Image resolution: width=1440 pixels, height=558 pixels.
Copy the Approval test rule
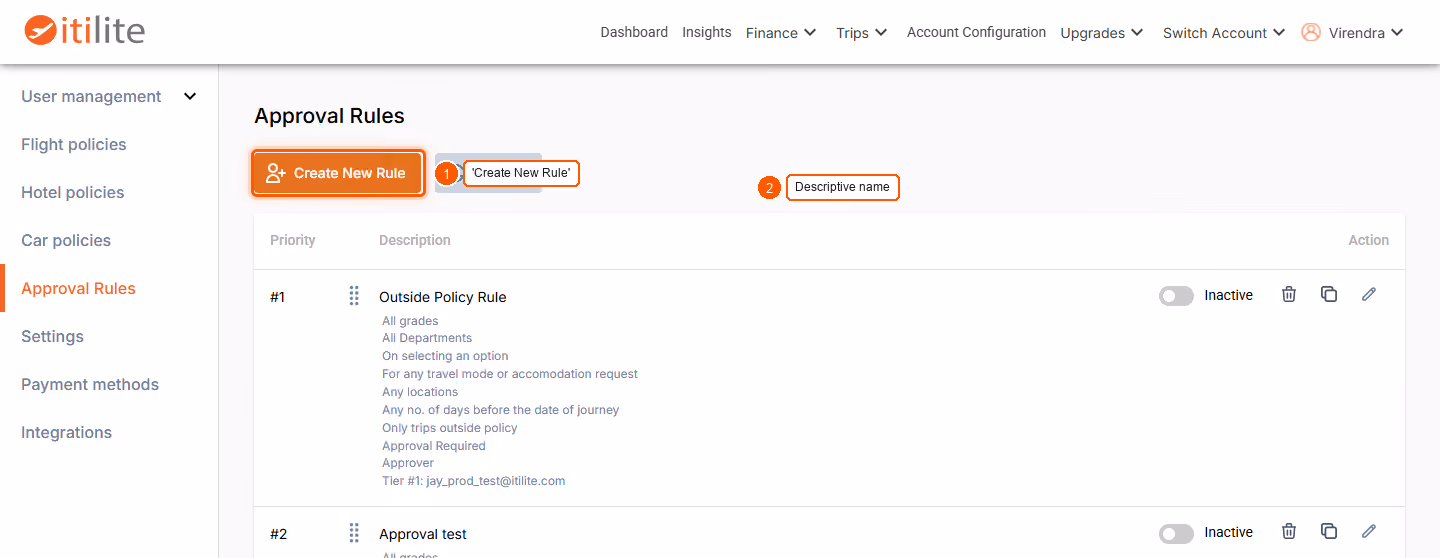(x=1329, y=531)
